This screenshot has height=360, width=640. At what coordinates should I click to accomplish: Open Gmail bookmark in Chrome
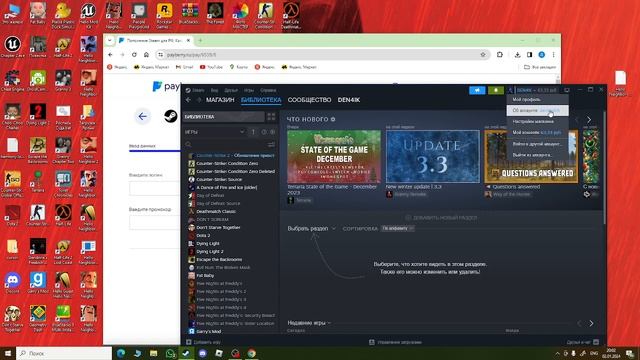point(184,67)
